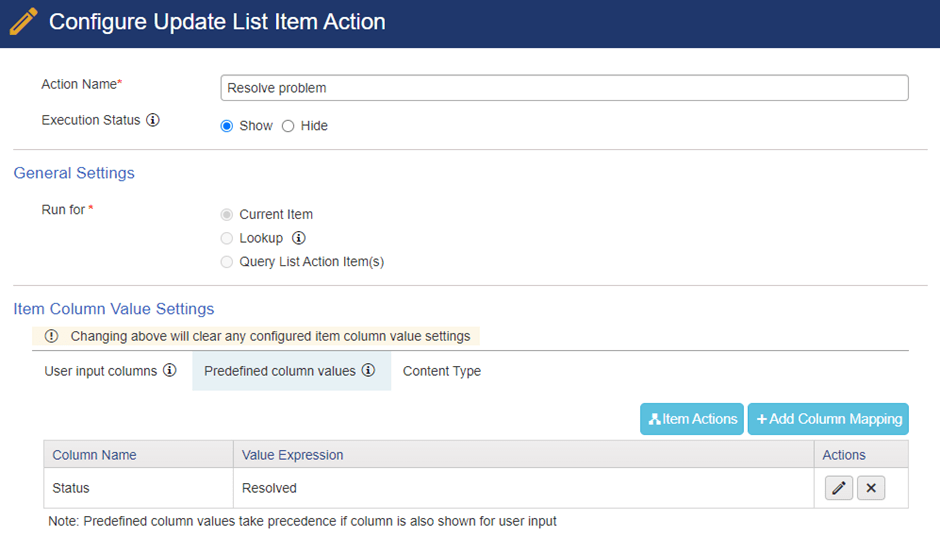
Task: Click the Item Actions button
Action: [x=692, y=419]
